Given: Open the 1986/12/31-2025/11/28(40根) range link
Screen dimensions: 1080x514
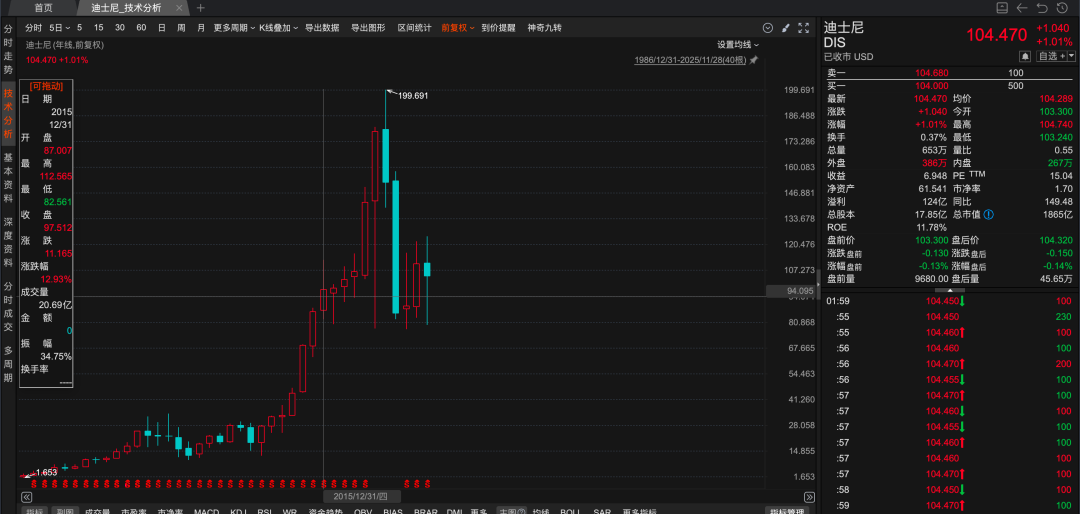Looking at the screenshot, I should click(x=690, y=61).
